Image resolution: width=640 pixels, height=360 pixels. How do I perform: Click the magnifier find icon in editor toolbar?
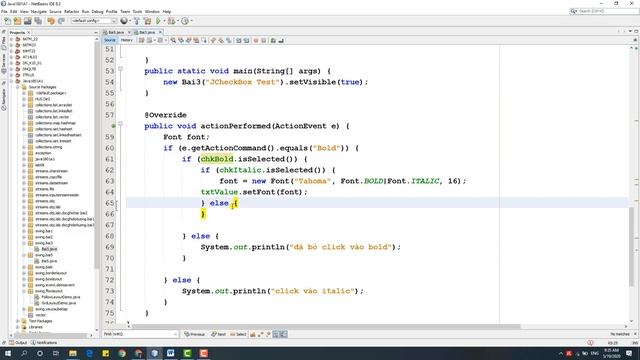pos(173,40)
